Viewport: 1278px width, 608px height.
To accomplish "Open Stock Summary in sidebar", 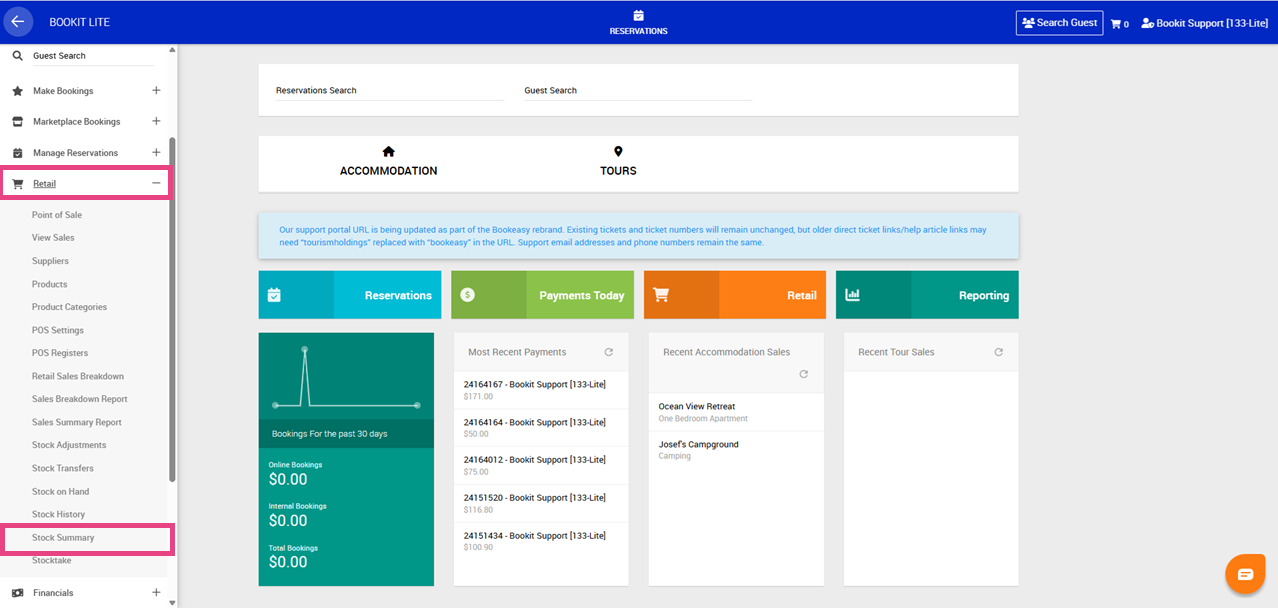I will pos(63,538).
